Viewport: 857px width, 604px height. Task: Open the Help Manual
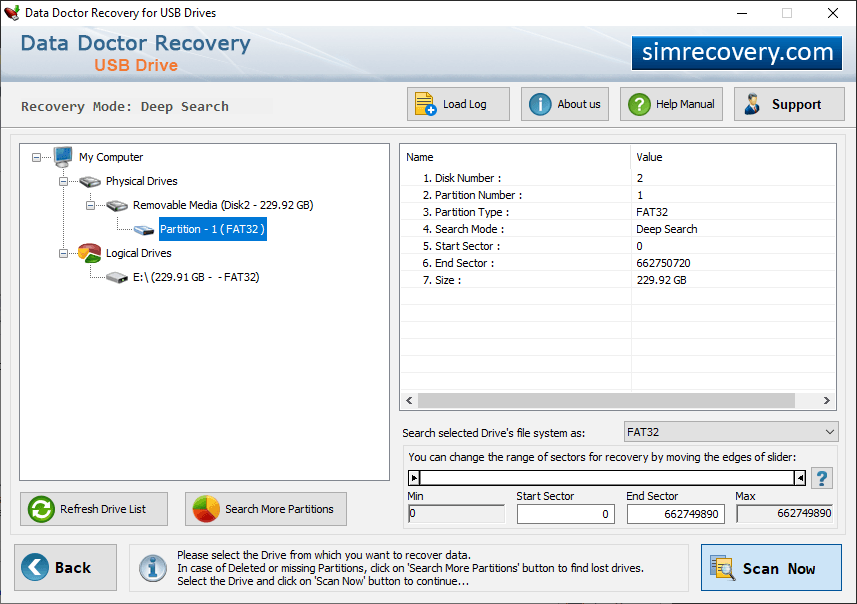pos(671,104)
